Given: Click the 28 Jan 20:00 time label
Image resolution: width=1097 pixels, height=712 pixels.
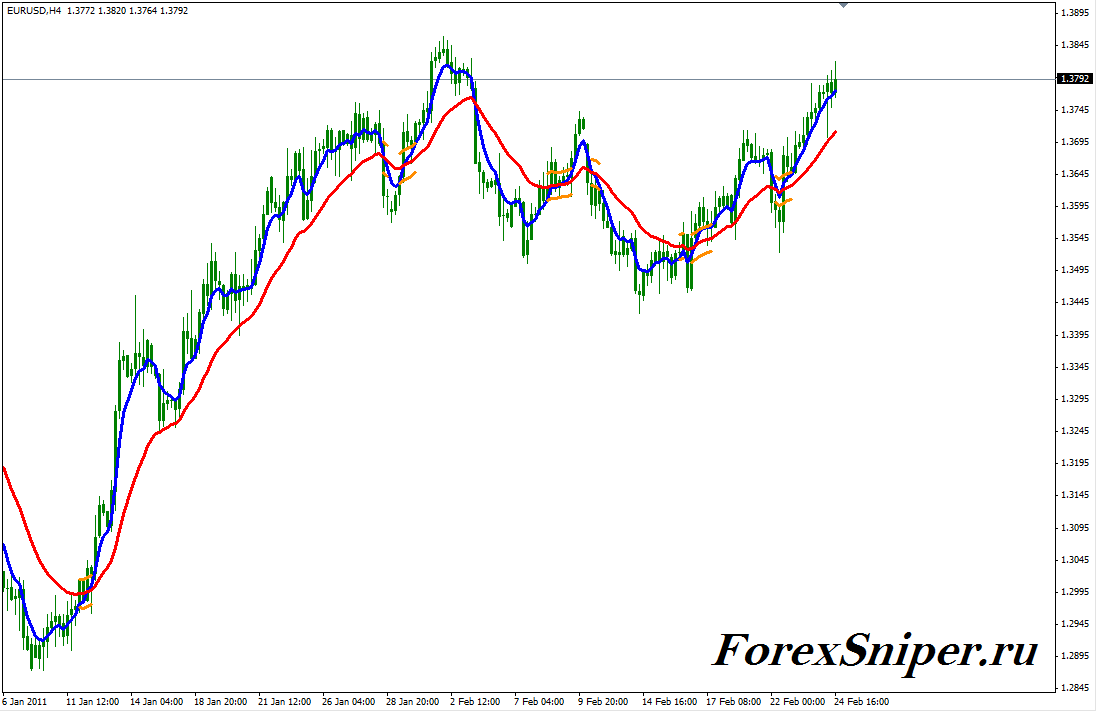Looking at the screenshot, I should [x=413, y=702].
